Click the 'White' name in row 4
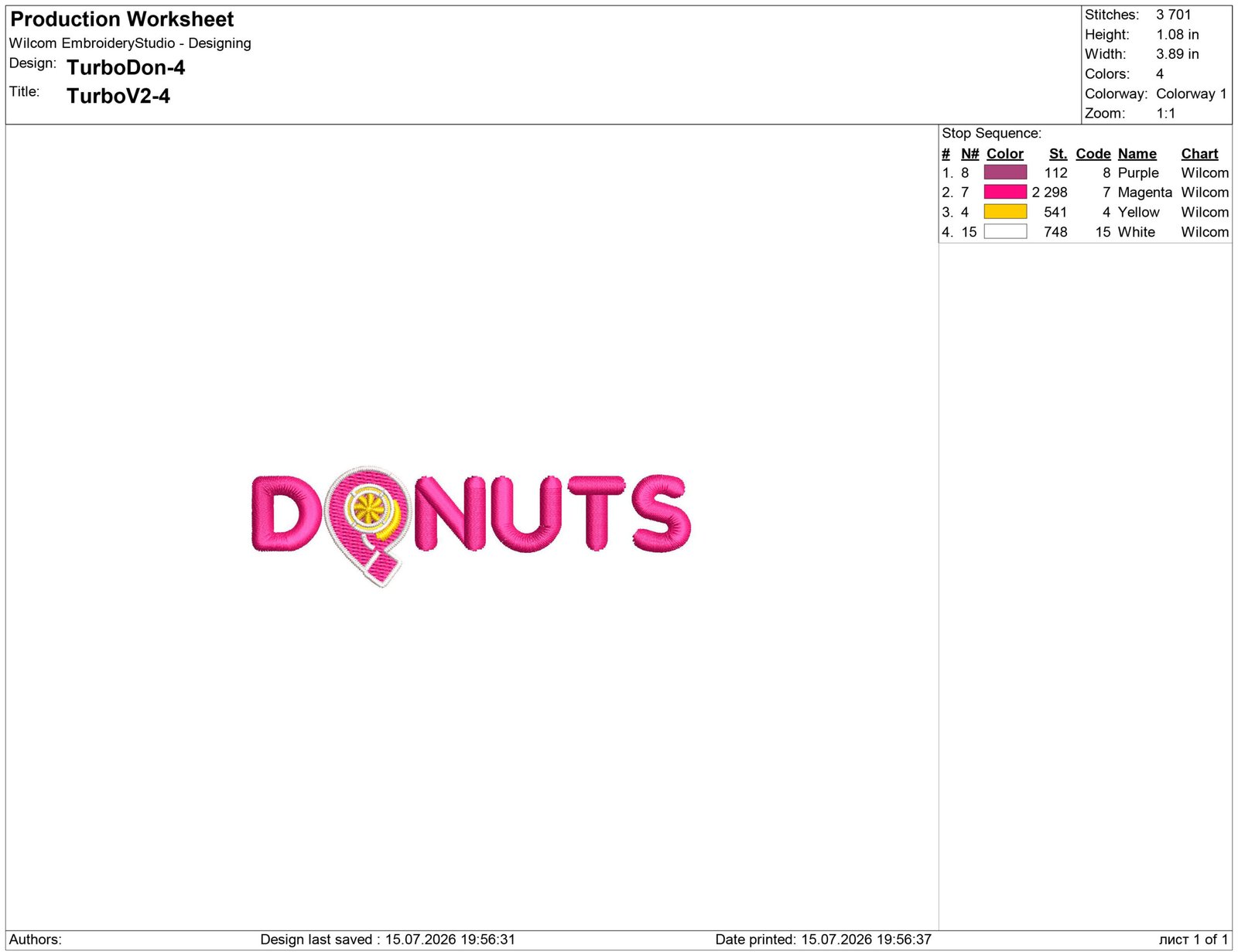 tap(1137, 232)
